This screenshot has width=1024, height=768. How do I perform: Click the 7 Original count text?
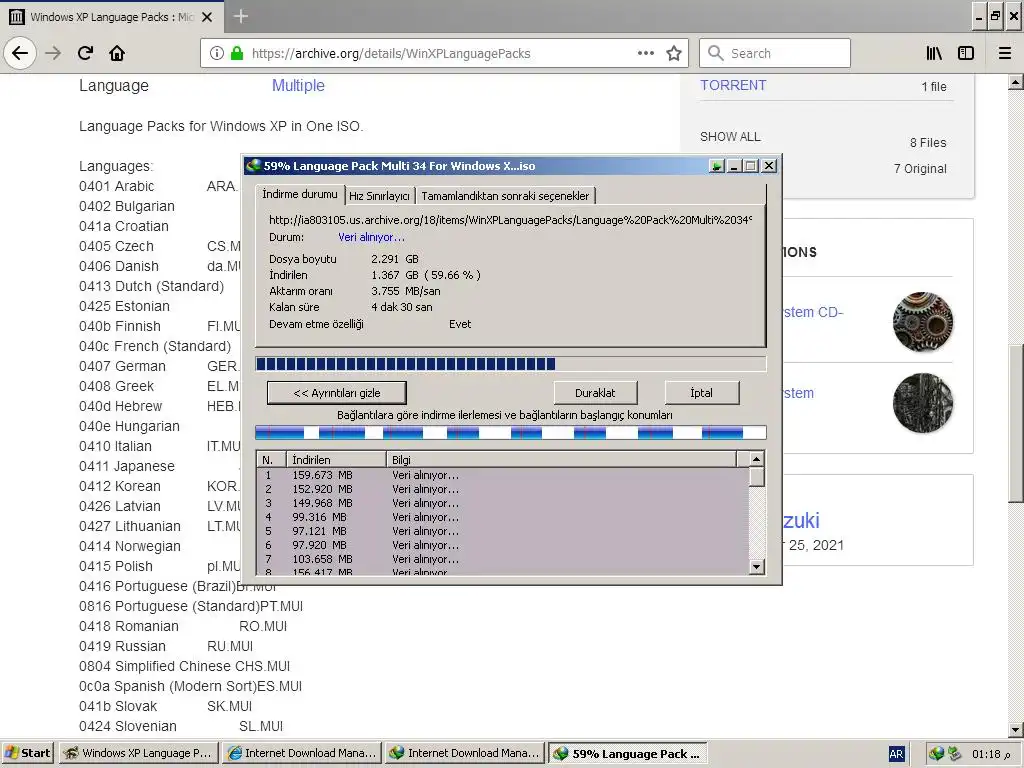(x=920, y=168)
